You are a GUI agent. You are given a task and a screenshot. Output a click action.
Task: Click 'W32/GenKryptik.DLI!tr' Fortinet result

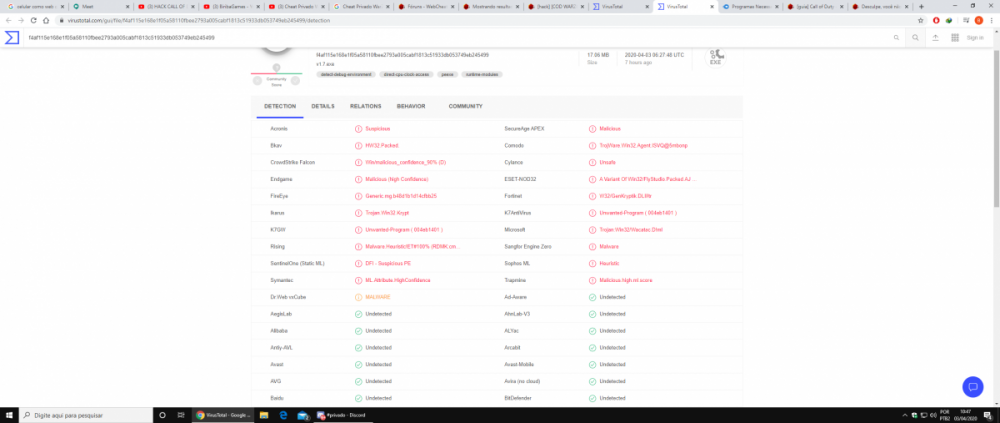[x=625, y=196]
